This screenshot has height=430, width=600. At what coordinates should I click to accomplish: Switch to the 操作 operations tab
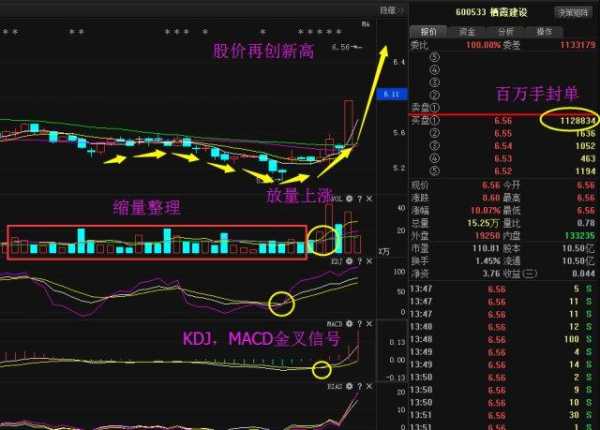[544, 32]
